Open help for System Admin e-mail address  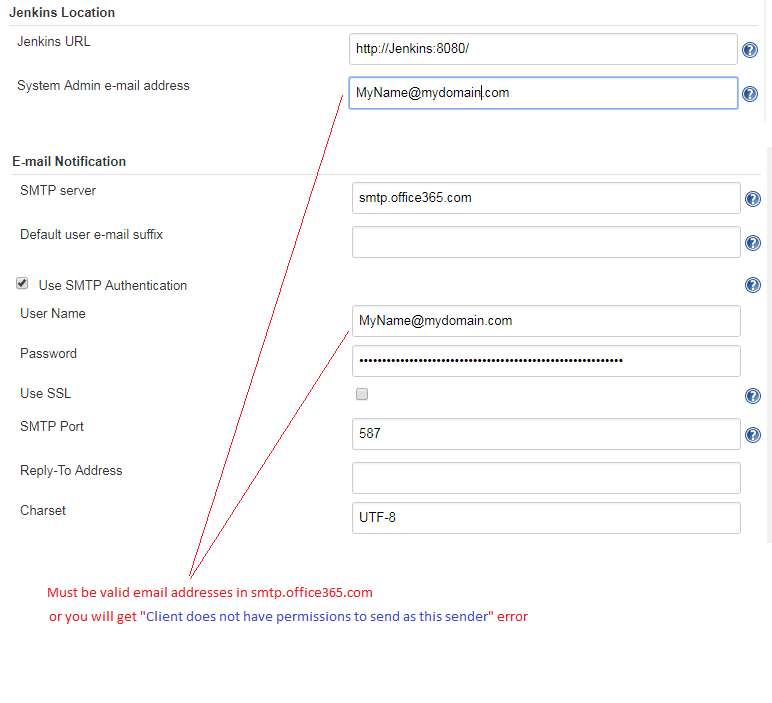(749, 95)
